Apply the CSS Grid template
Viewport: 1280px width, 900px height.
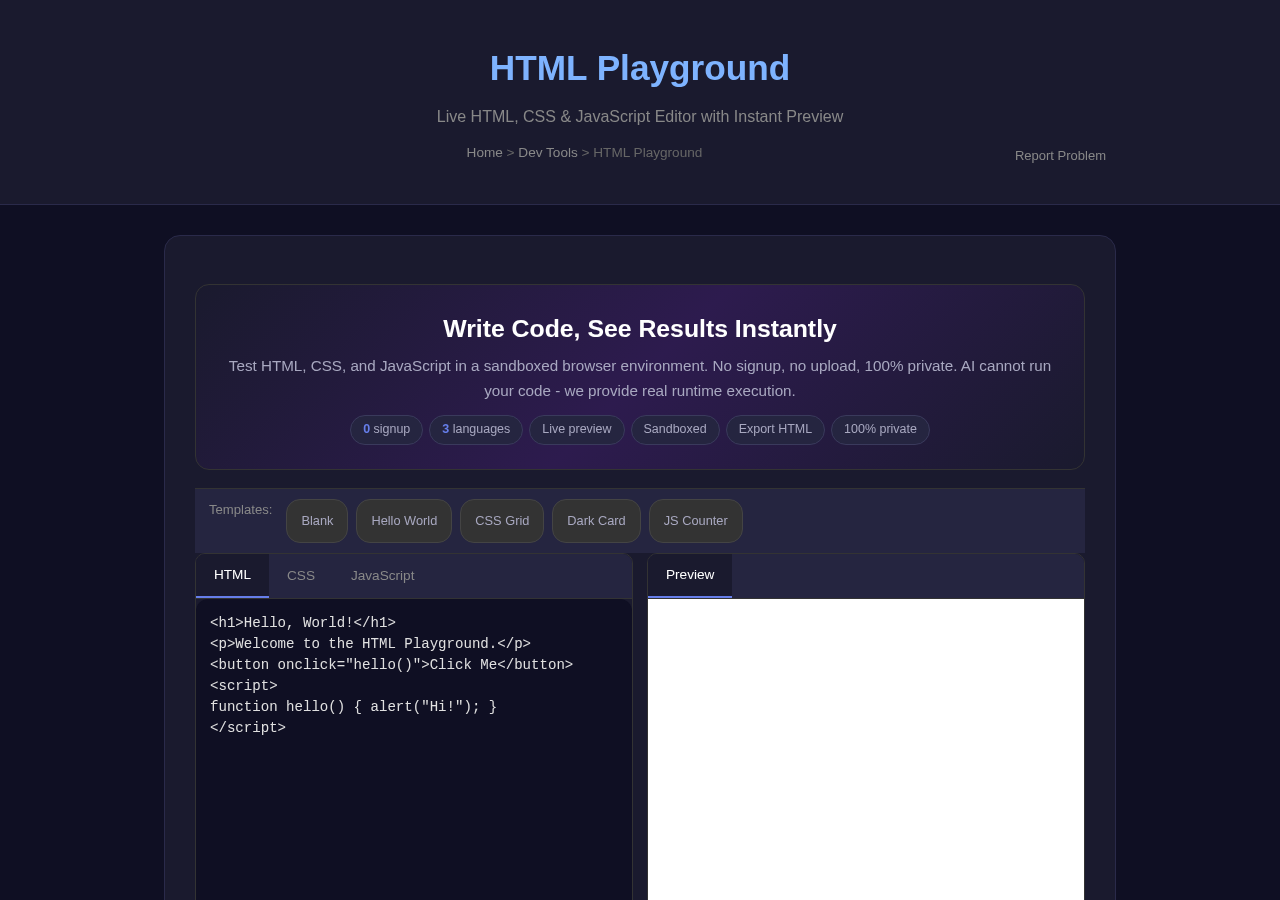[502, 521]
